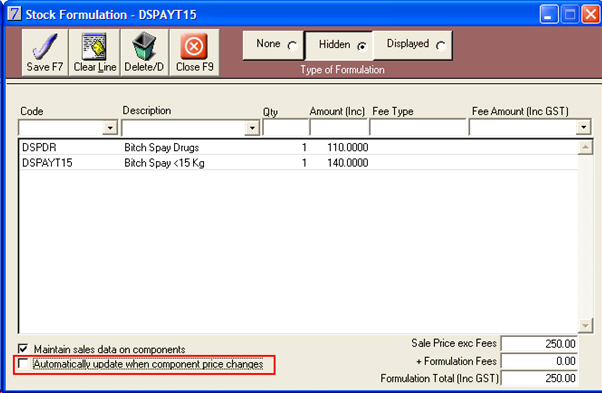Screen dimensions: 602x393
Task: Click the Fee Type input field
Action: click(418, 127)
